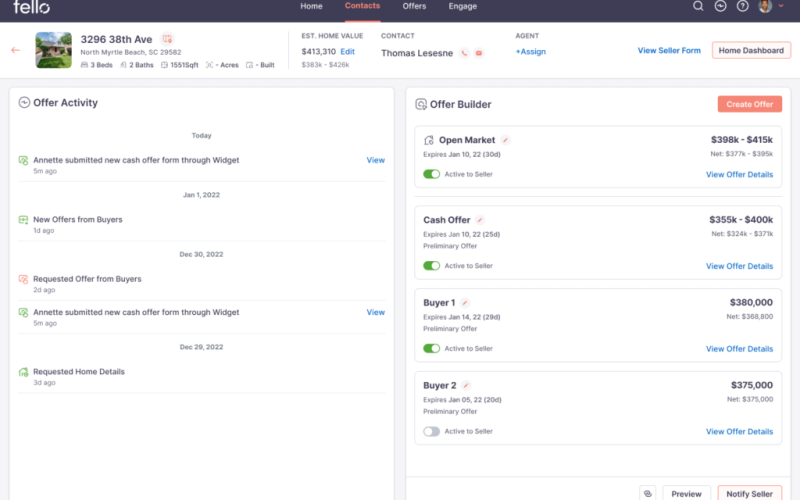Enable Active to Seller for Buyer 2
Viewport: 800px width, 500px height.
click(x=431, y=431)
